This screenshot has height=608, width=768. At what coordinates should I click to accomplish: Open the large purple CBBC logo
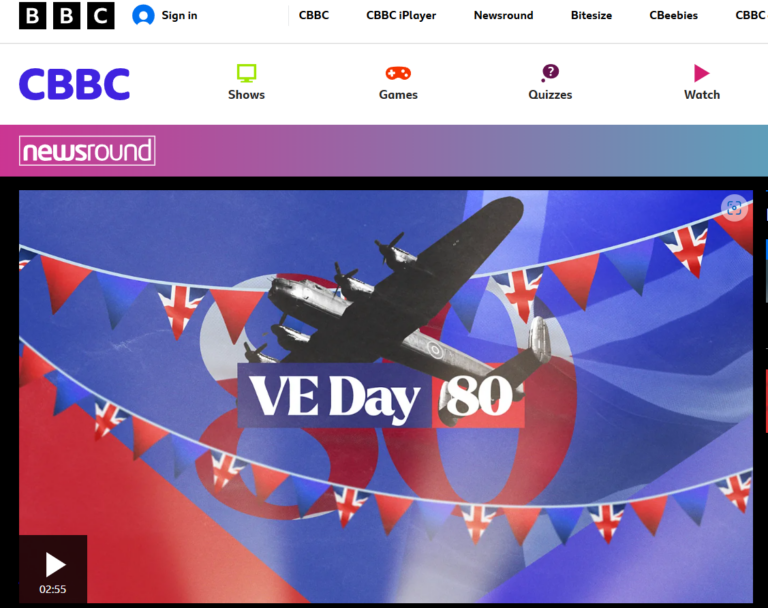74,84
